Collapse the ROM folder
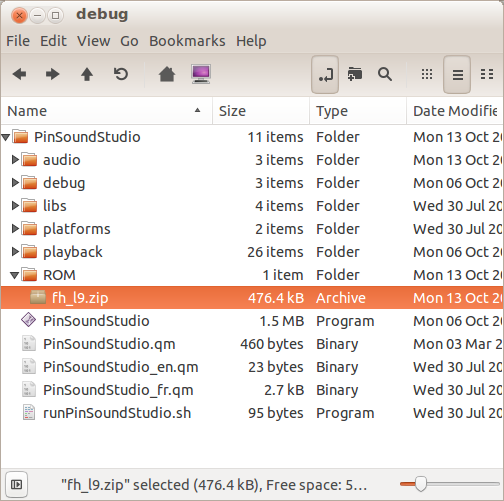The image size is (504, 501). point(14,275)
